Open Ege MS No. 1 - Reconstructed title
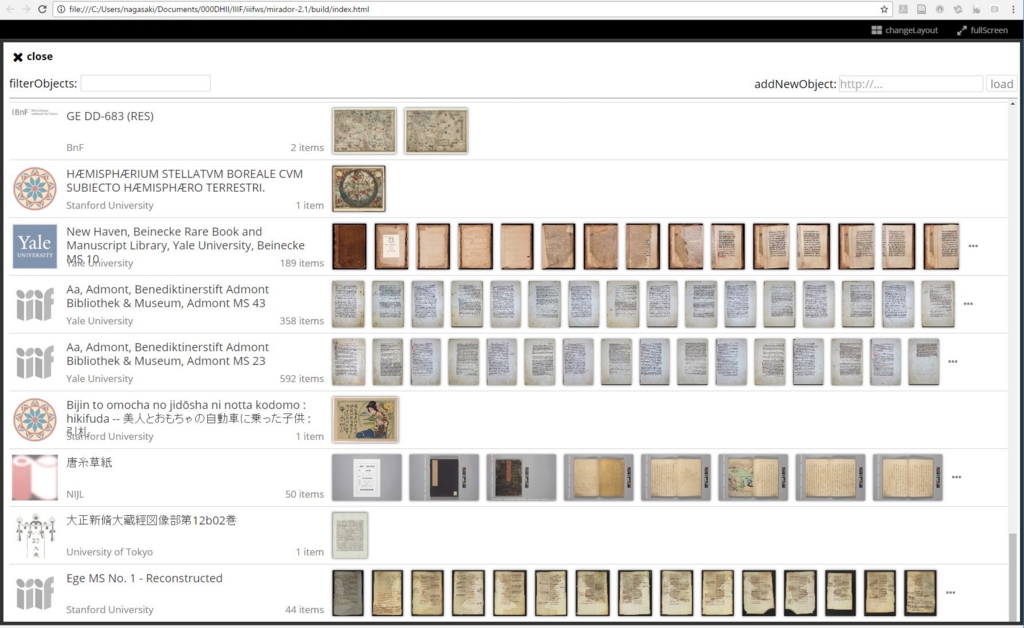 144,578
